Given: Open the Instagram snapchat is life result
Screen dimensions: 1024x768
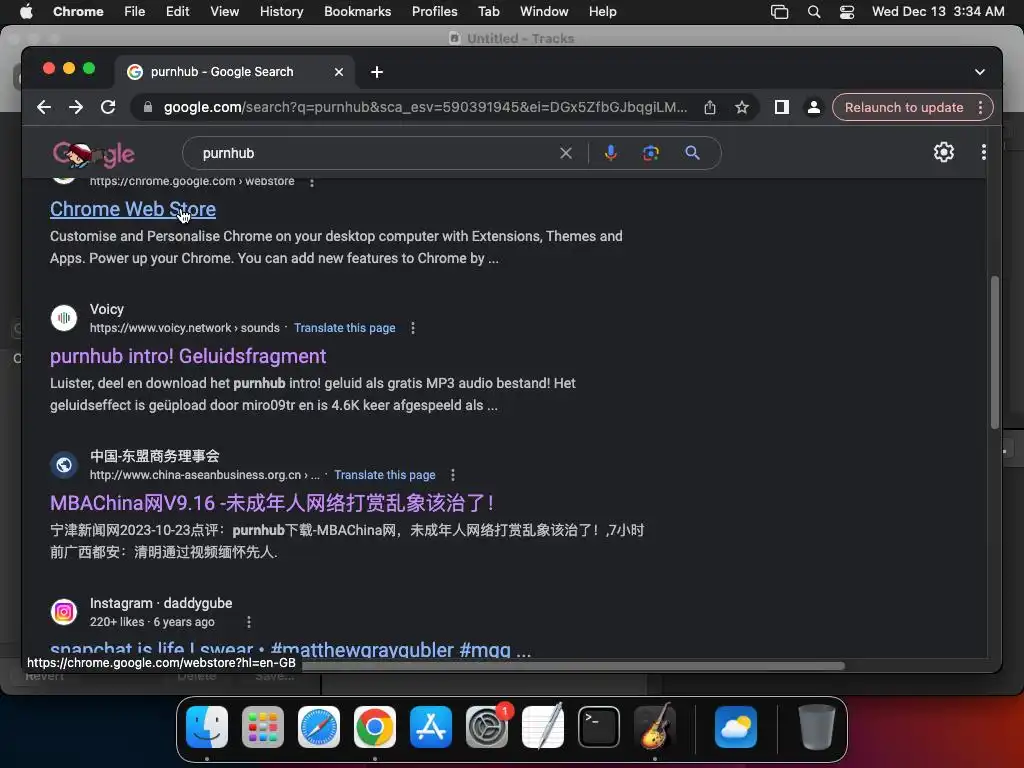Looking at the screenshot, I should click(x=290, y=648).
